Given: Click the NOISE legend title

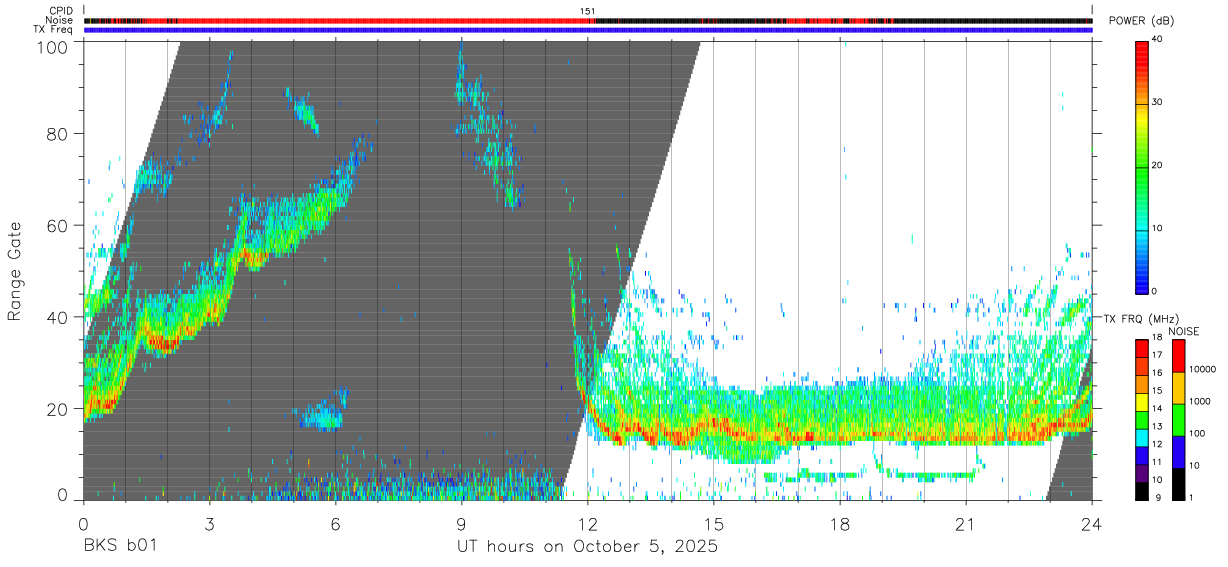Looking at the screenshot, I should tap(1185, 331).
